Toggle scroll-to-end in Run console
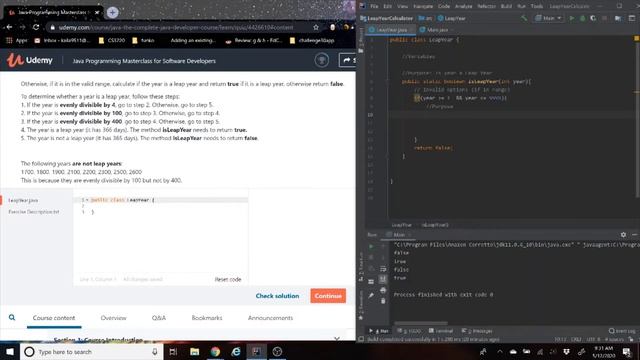This screenshot has height=360, width=640. [x=383, y=279]
